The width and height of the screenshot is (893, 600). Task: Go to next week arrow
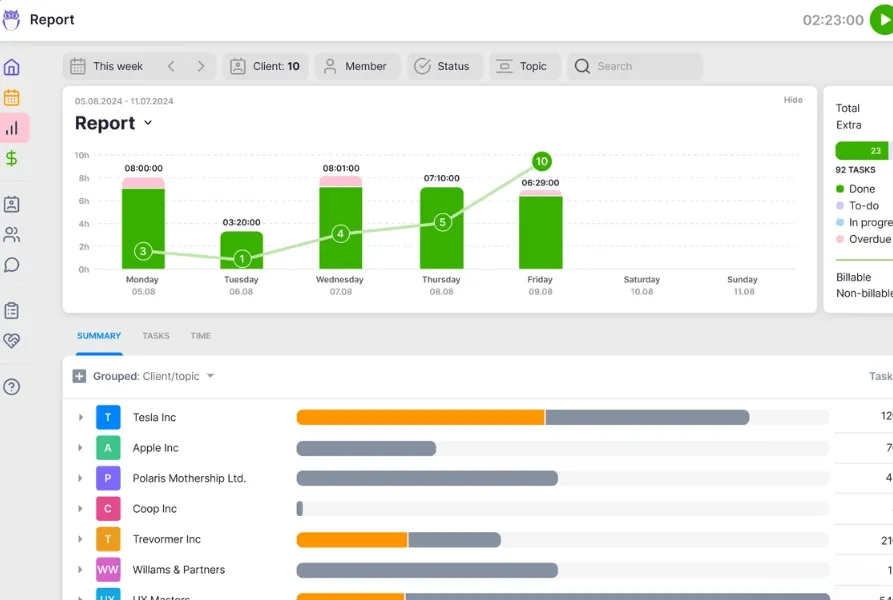(200, 66)
